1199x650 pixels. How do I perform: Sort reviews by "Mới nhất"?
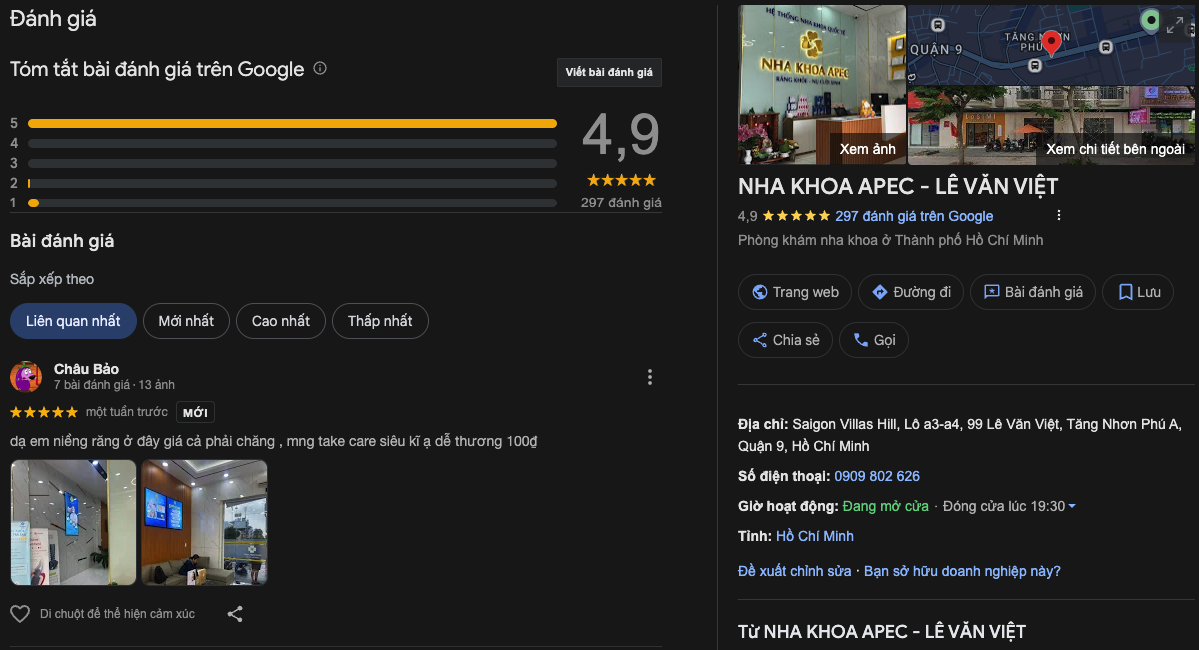click(186, 321)
